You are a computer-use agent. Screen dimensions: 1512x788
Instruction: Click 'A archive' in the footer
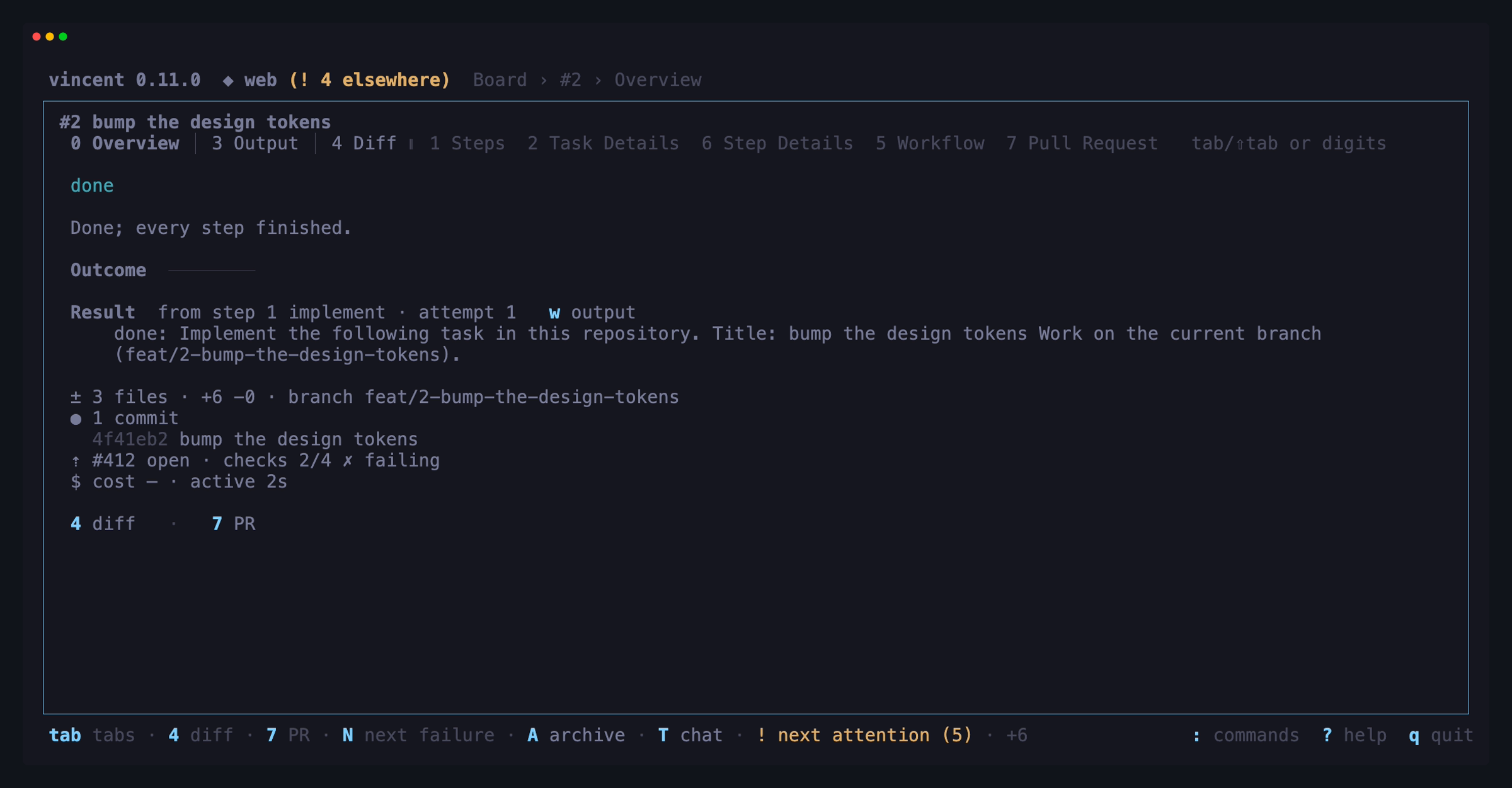pos(576,736)
